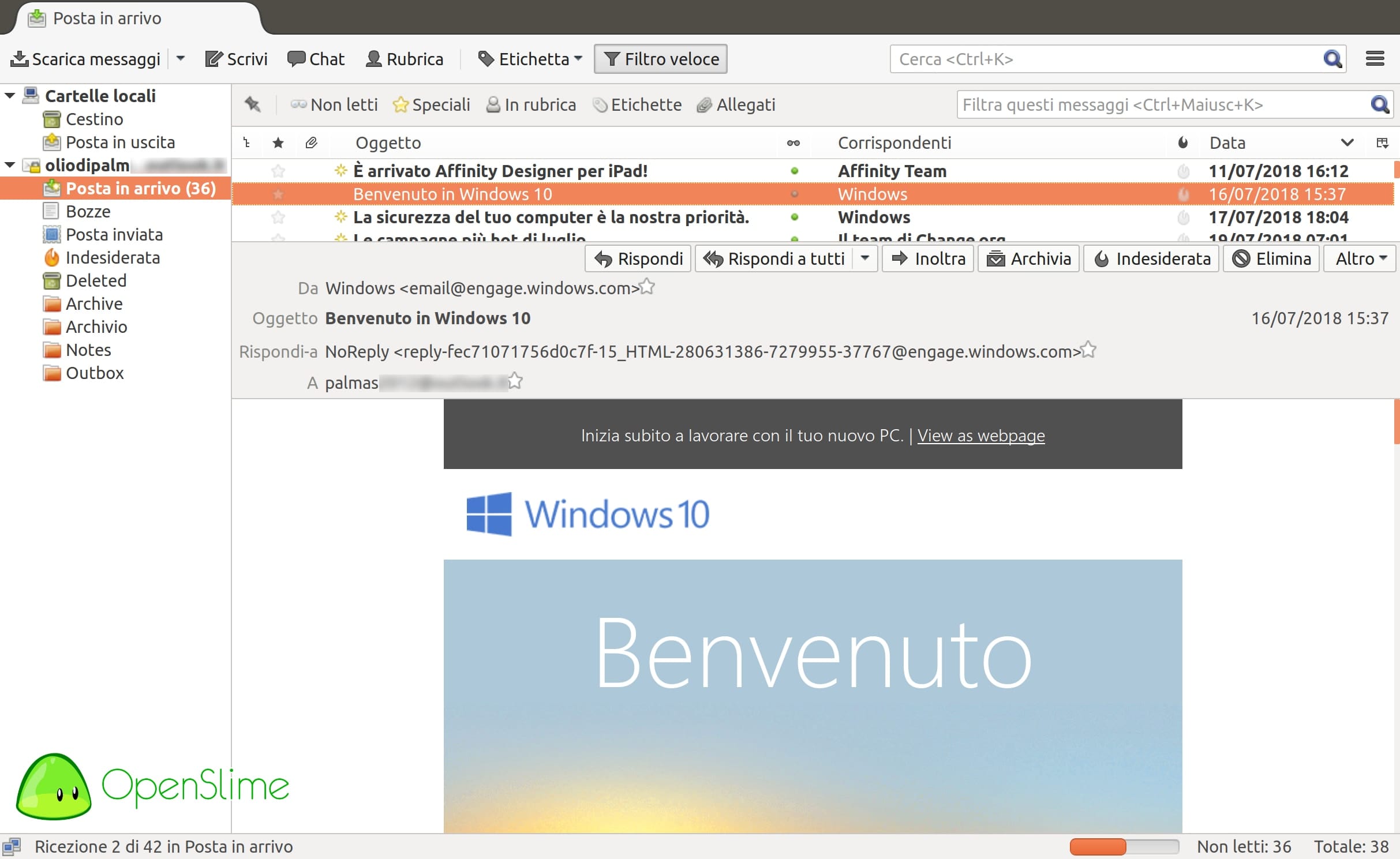Screen dimensions: 1400x859
Task: Click the Data column sort direction arrow
Action: [x=1347, y=143]
